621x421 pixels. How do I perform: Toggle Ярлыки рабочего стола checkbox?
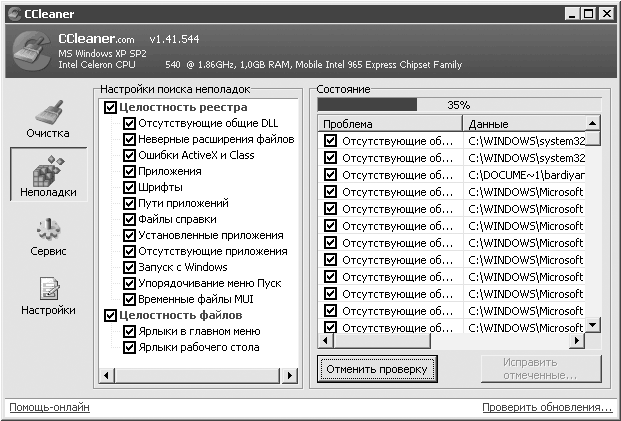click(x=129, y=347)
